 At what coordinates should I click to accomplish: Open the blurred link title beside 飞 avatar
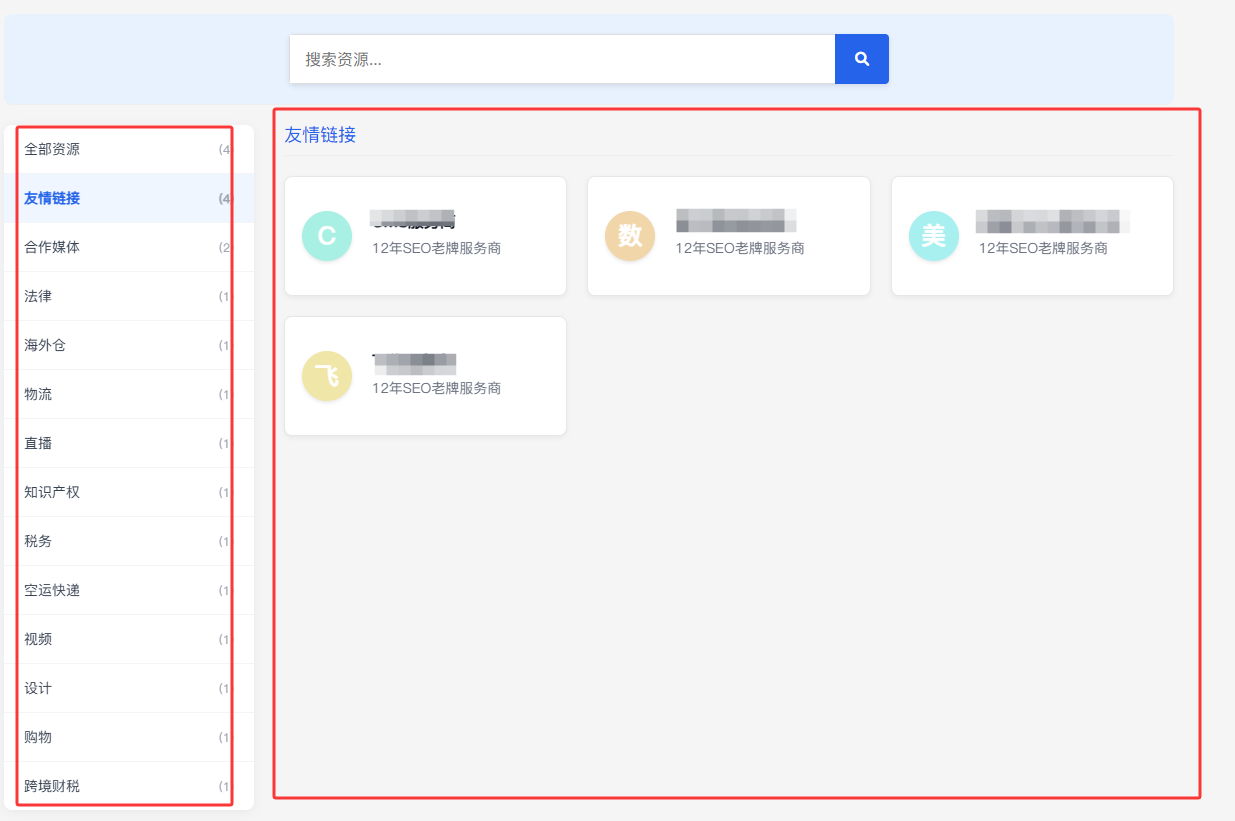pos(414,362)
